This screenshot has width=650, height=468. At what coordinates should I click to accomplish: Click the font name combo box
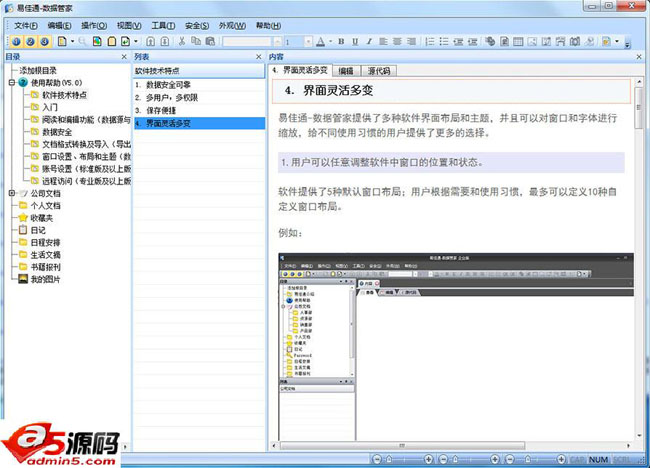[x=252, y=41]
